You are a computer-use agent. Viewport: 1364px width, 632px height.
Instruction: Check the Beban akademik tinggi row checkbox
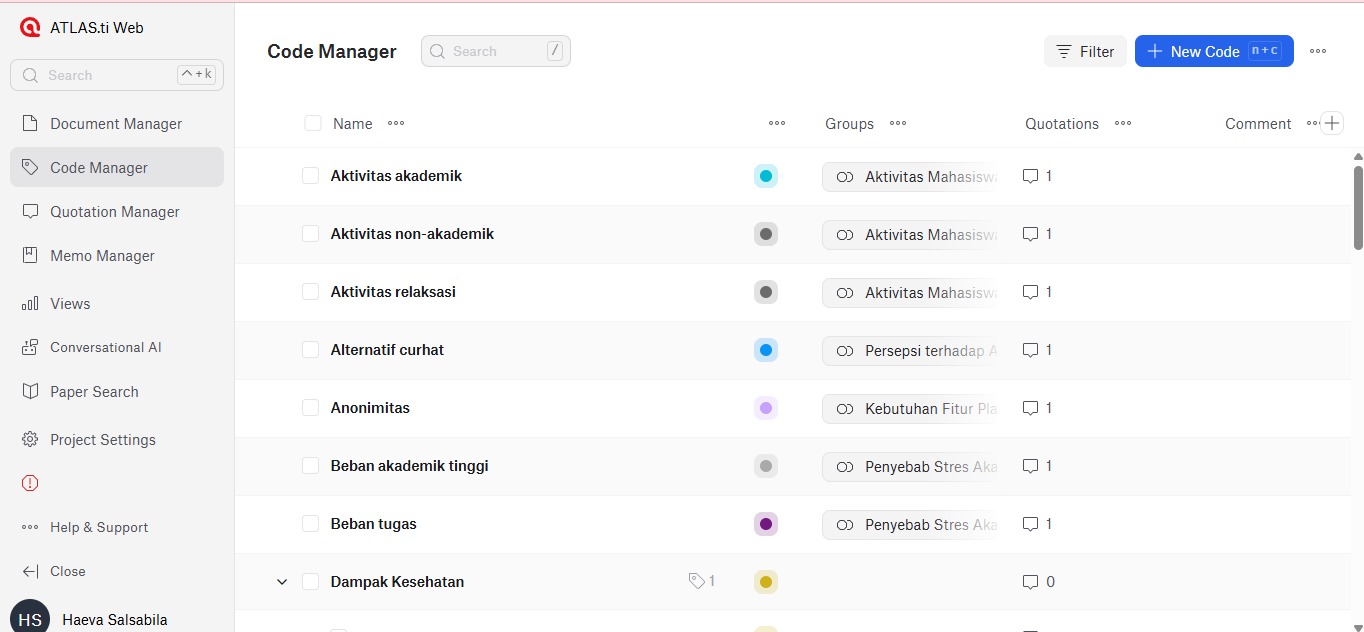[x=310, y=466]
